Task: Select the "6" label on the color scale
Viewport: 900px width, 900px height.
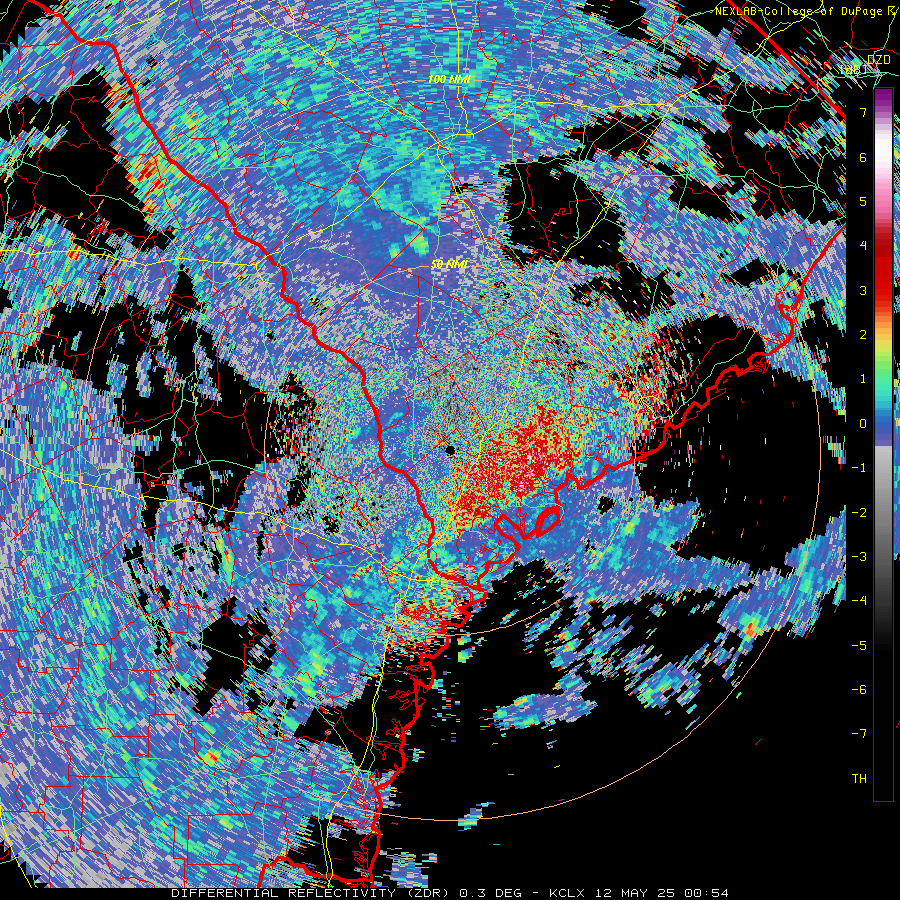Action: click(863, 157)
